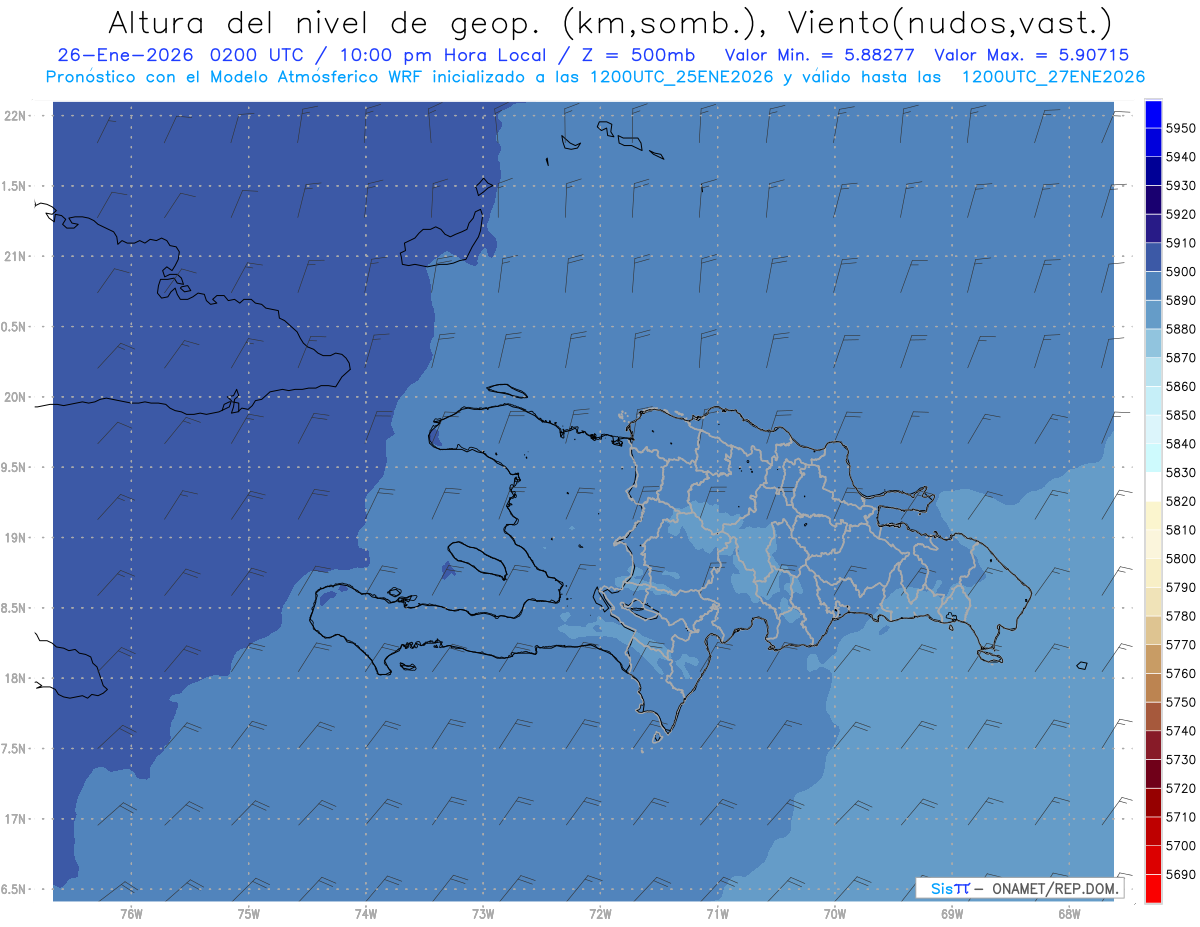Click the '73W' longitude label
The width and height of the screenshot is (1200, 927).
[483, 914]
